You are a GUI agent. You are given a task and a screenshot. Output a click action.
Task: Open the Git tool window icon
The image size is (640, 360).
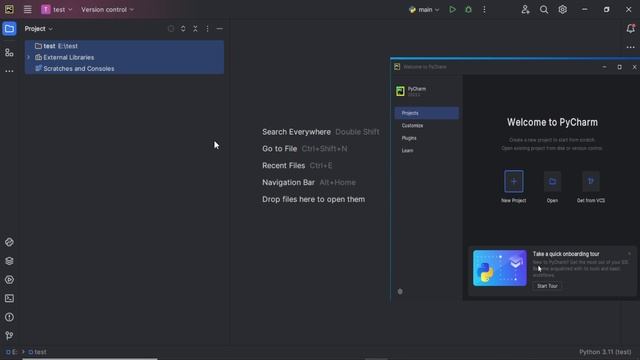[9, 336]
